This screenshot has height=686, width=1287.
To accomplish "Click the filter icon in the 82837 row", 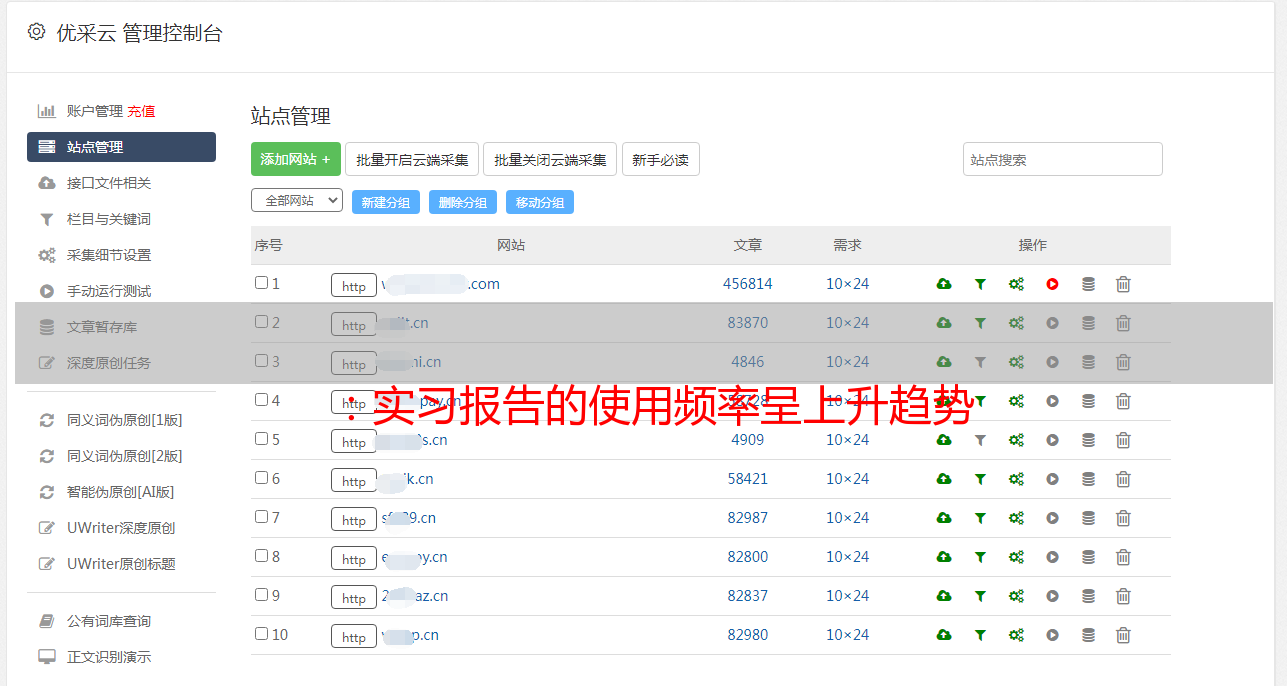I will pos(980,596).
